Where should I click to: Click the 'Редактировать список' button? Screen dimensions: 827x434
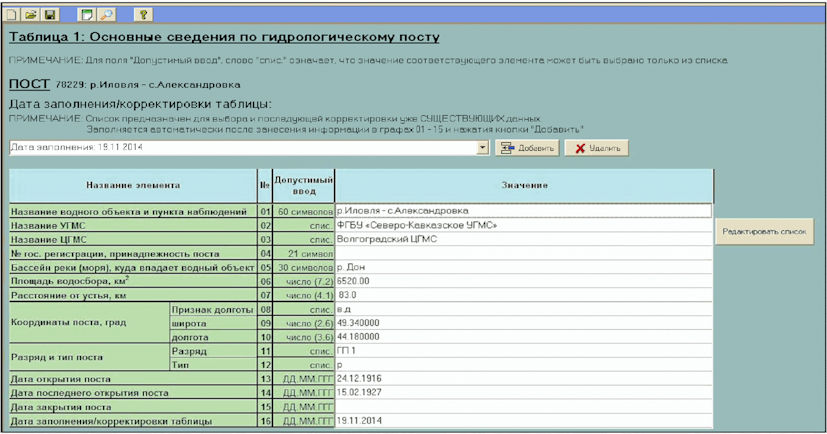(765, 232)
